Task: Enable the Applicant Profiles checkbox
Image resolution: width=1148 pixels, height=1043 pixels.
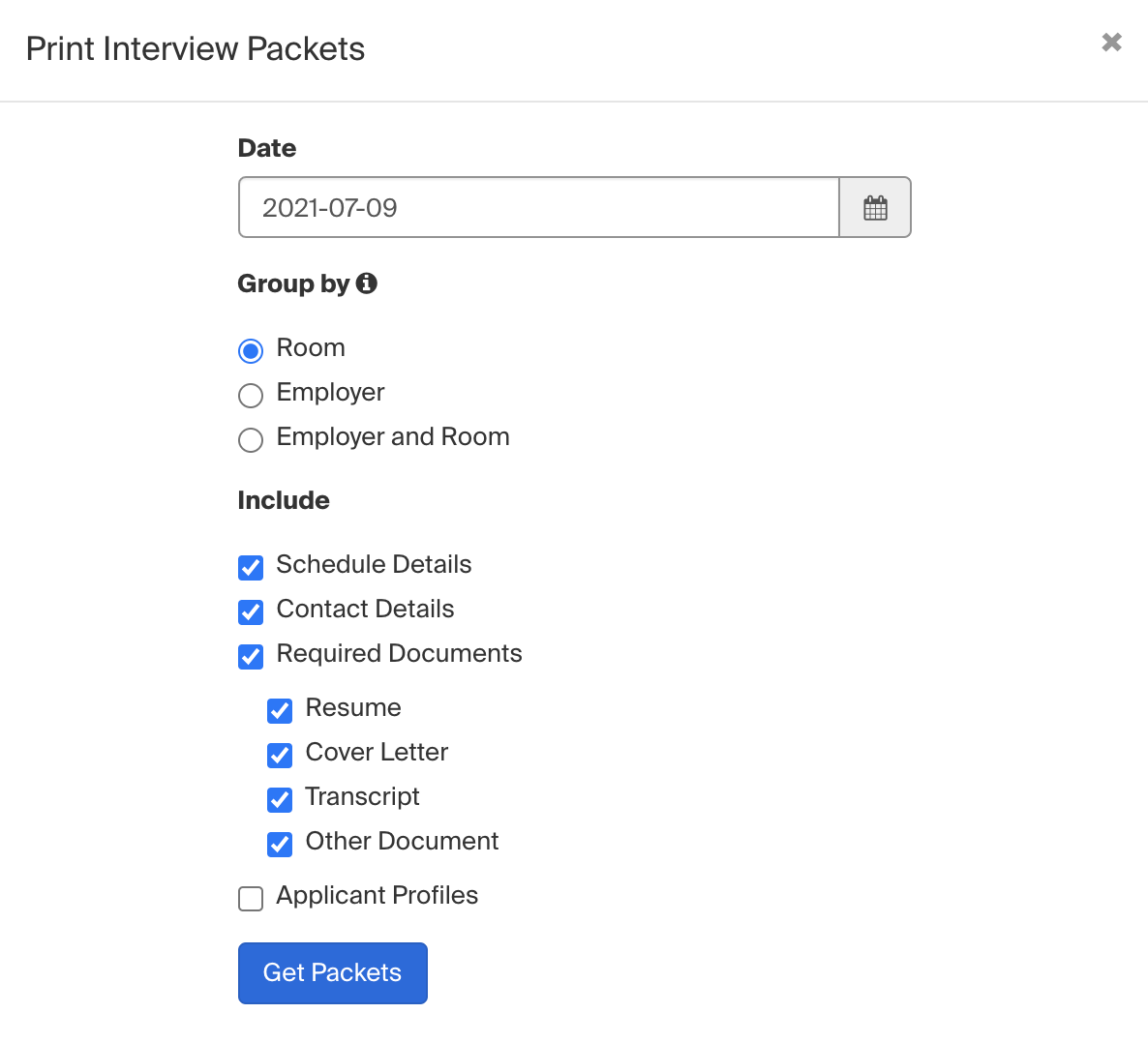Action: [x=251, y=899]
